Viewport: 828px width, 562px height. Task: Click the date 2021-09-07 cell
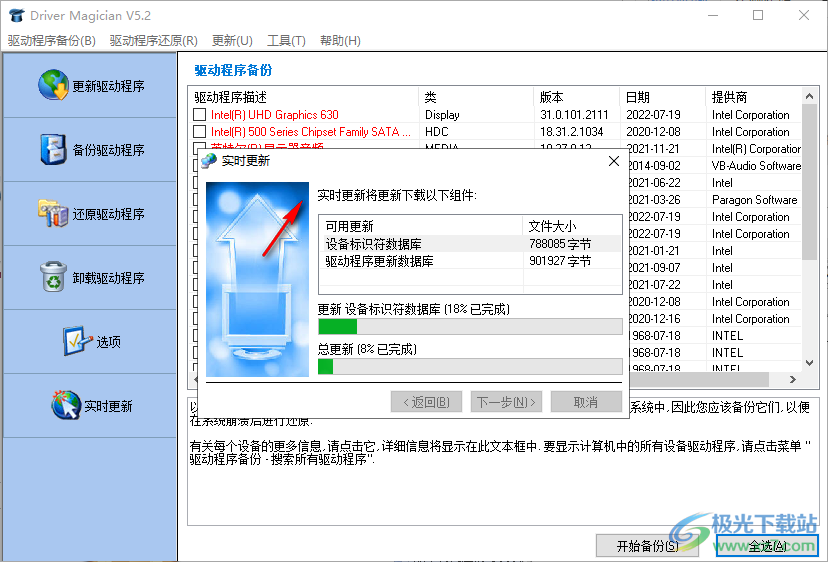655,267
